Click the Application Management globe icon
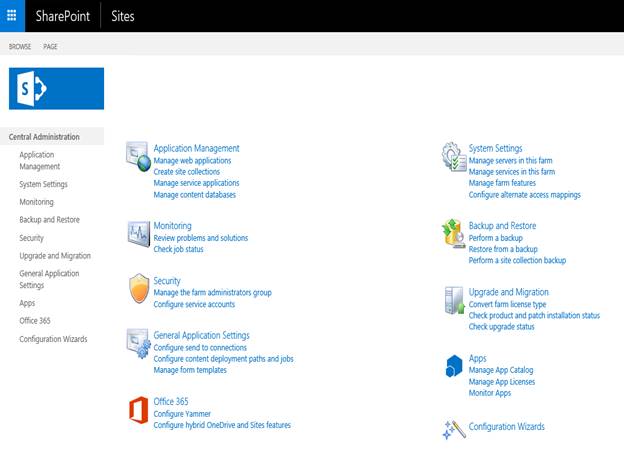Screen dimensions: 624x466 (138, 157)
